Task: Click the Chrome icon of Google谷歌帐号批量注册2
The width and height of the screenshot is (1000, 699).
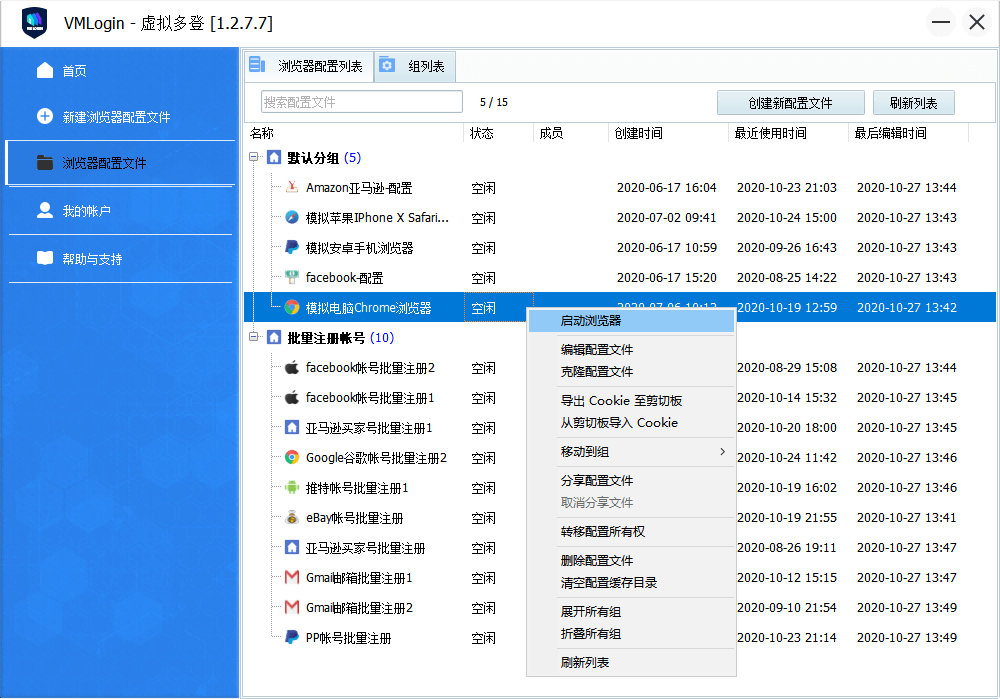Action: point(292,457)
